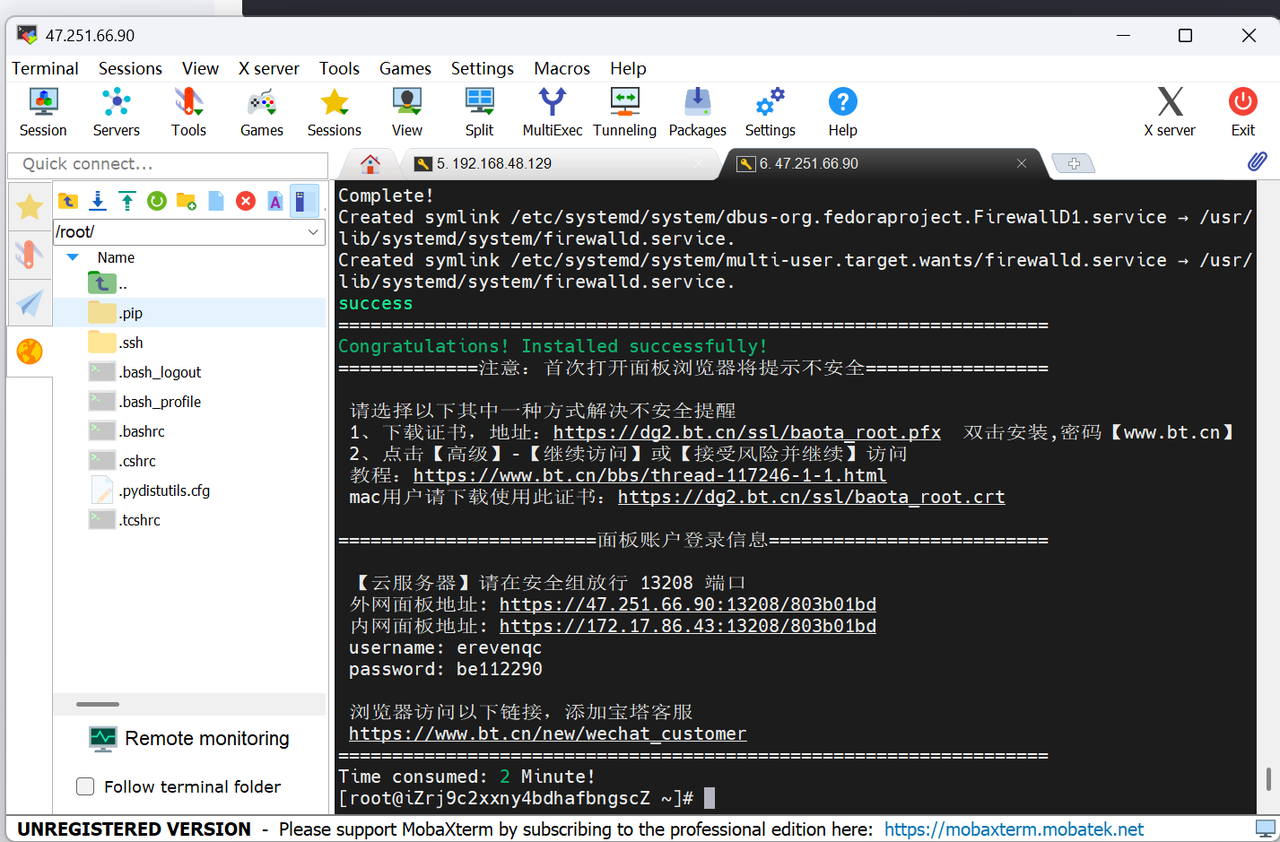Open the Tunneling toolbar icon

click(x=625, y=112)
